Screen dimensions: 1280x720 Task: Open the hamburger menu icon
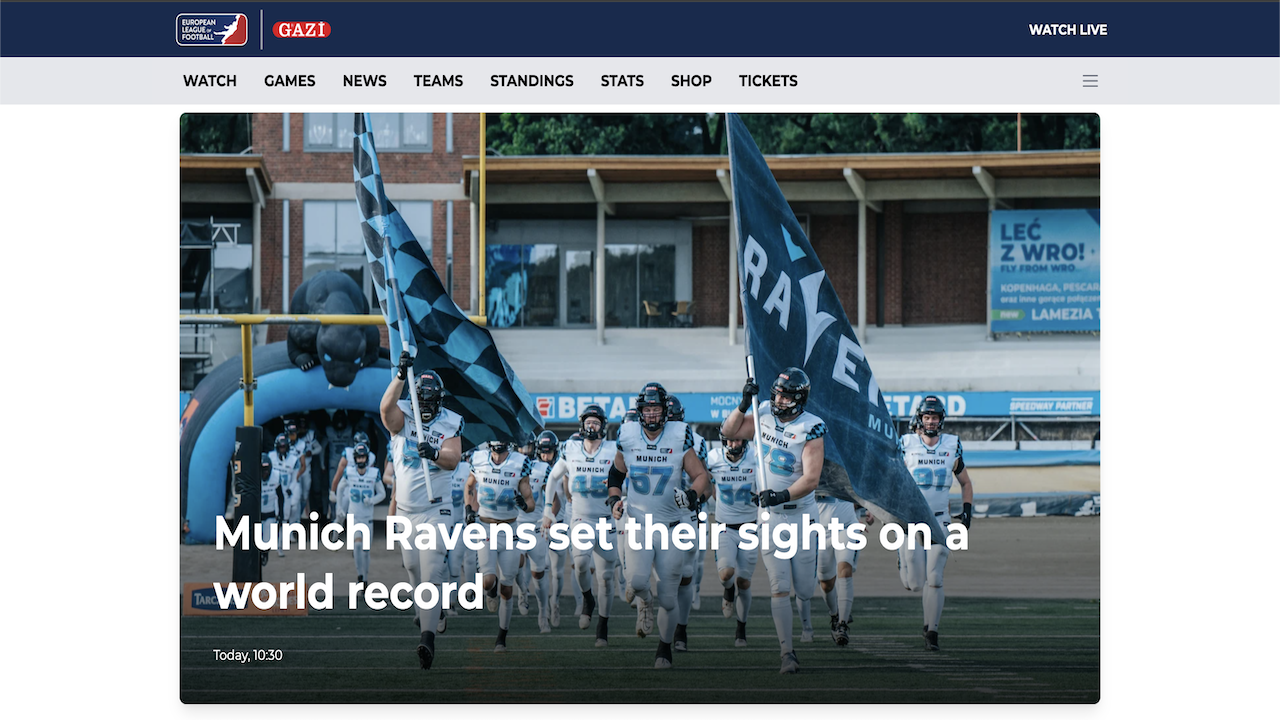1090,81
